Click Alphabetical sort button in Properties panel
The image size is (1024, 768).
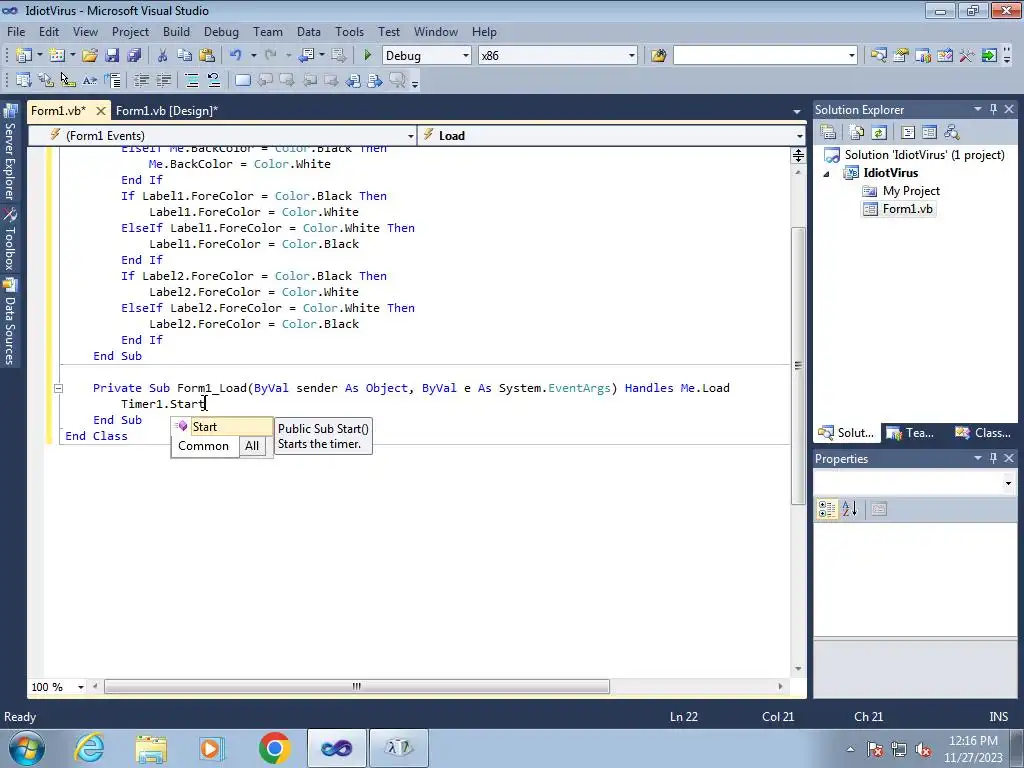[850, 509]
